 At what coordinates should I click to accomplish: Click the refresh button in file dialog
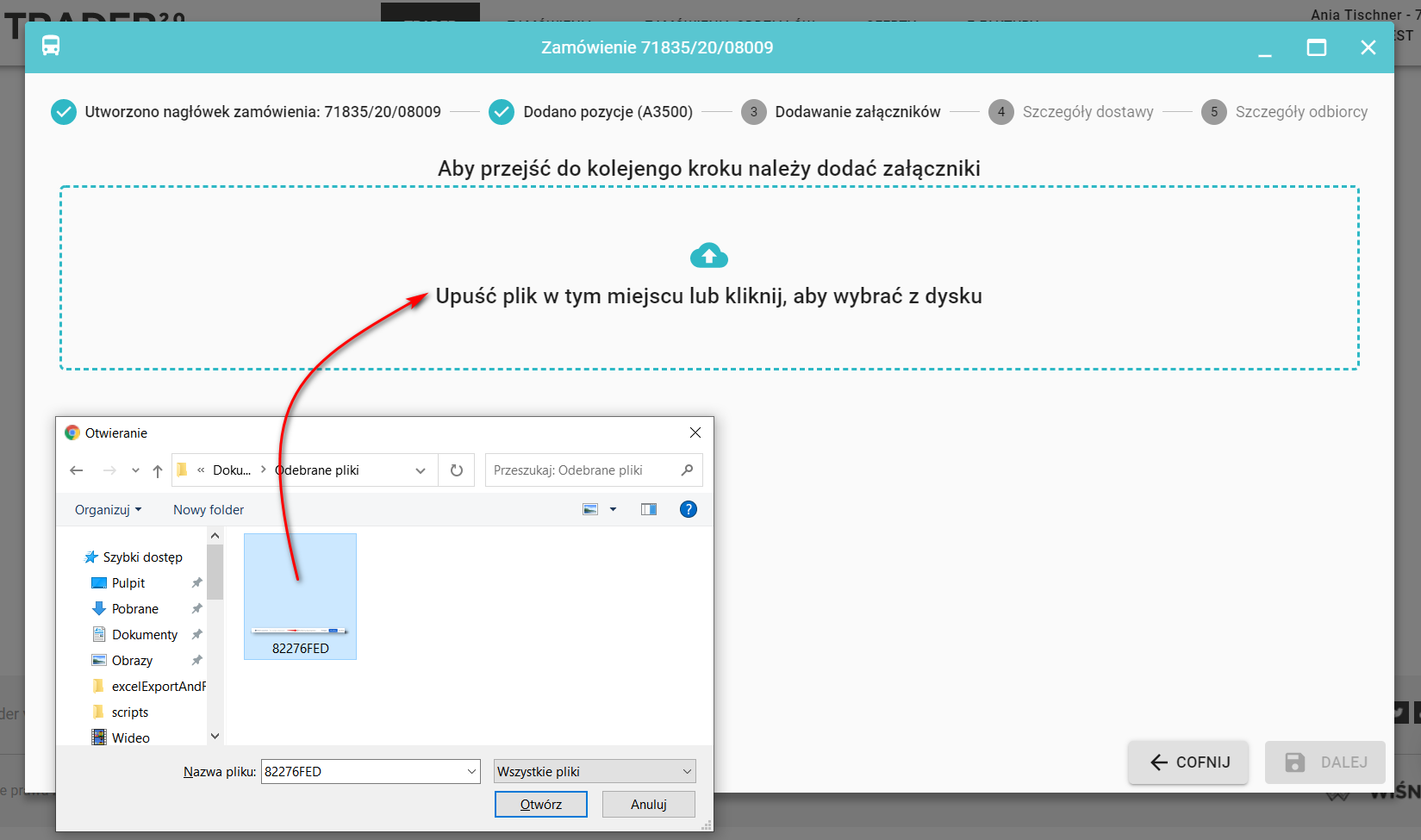tap(457, 470)
